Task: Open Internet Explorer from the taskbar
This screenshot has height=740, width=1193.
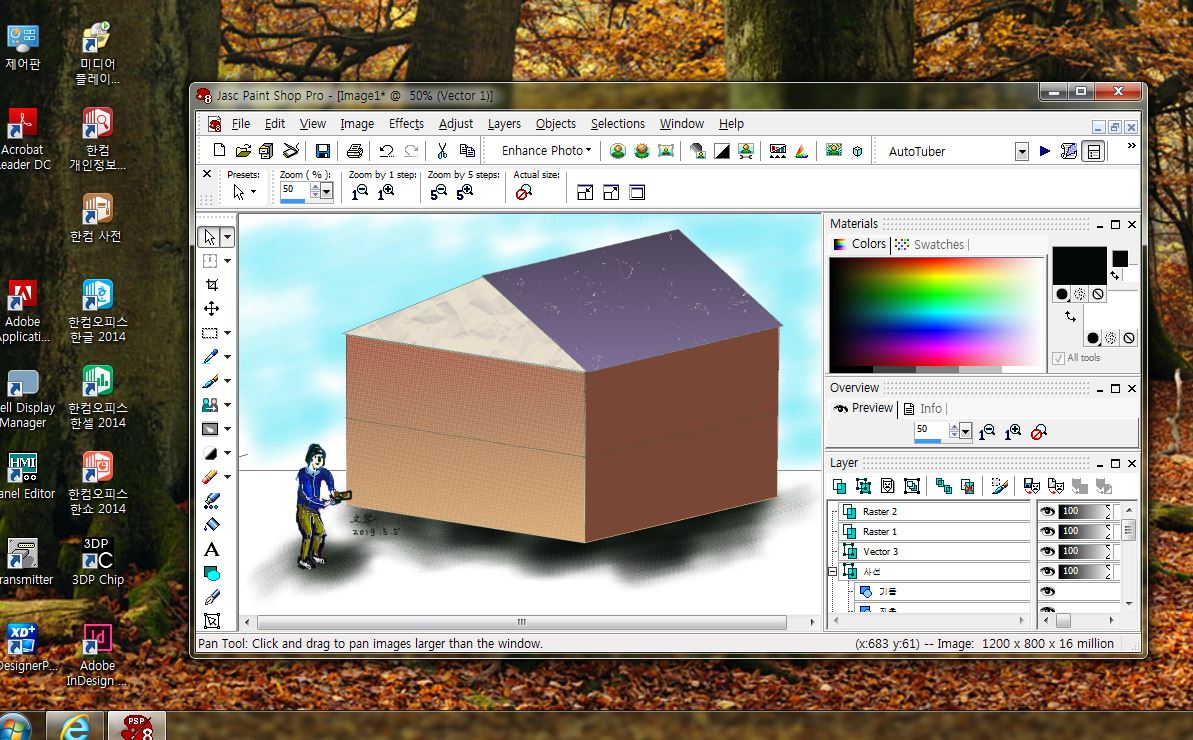Action: coord(75,726)
